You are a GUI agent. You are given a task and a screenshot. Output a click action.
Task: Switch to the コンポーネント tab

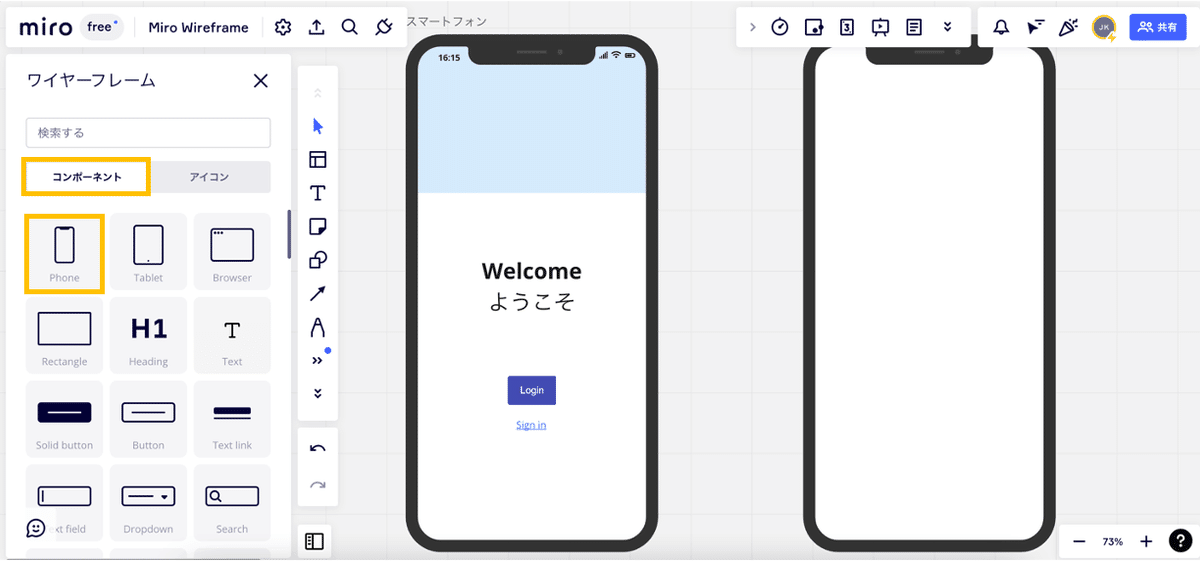coord(87,177)
